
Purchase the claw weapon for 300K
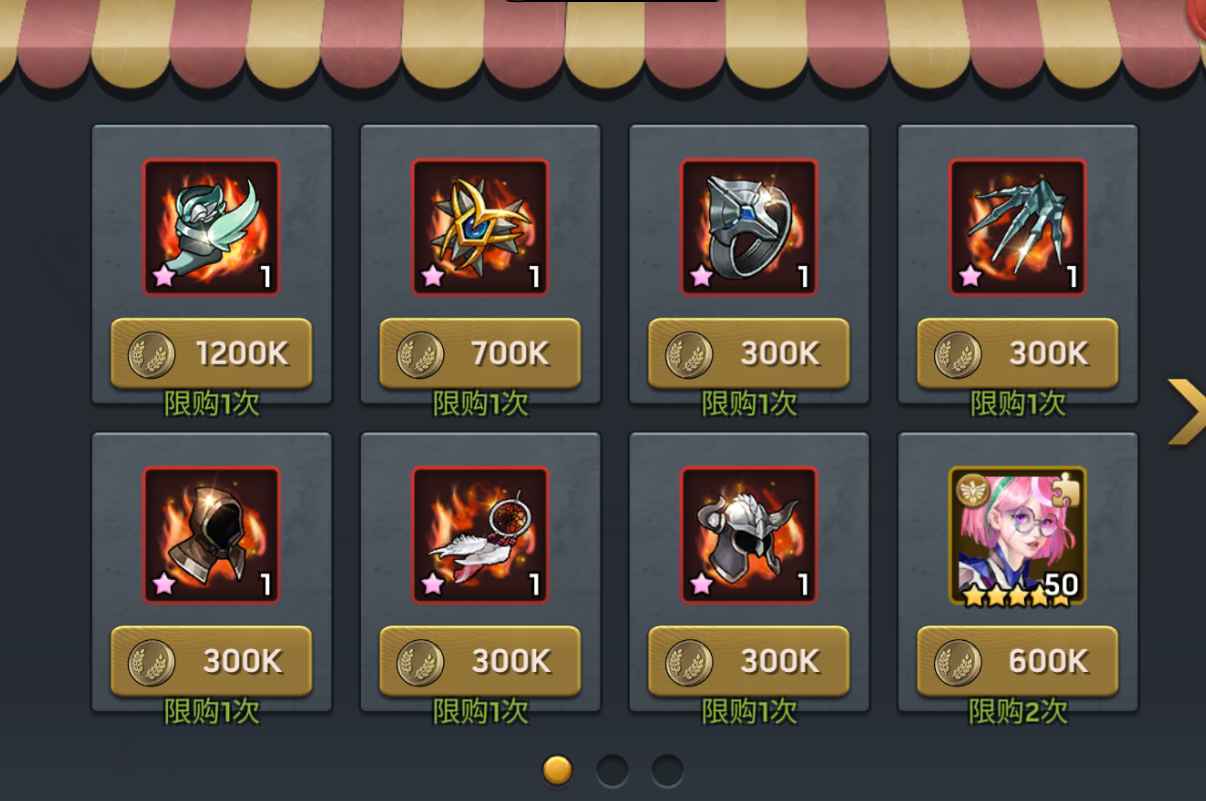coord(1018,354)
